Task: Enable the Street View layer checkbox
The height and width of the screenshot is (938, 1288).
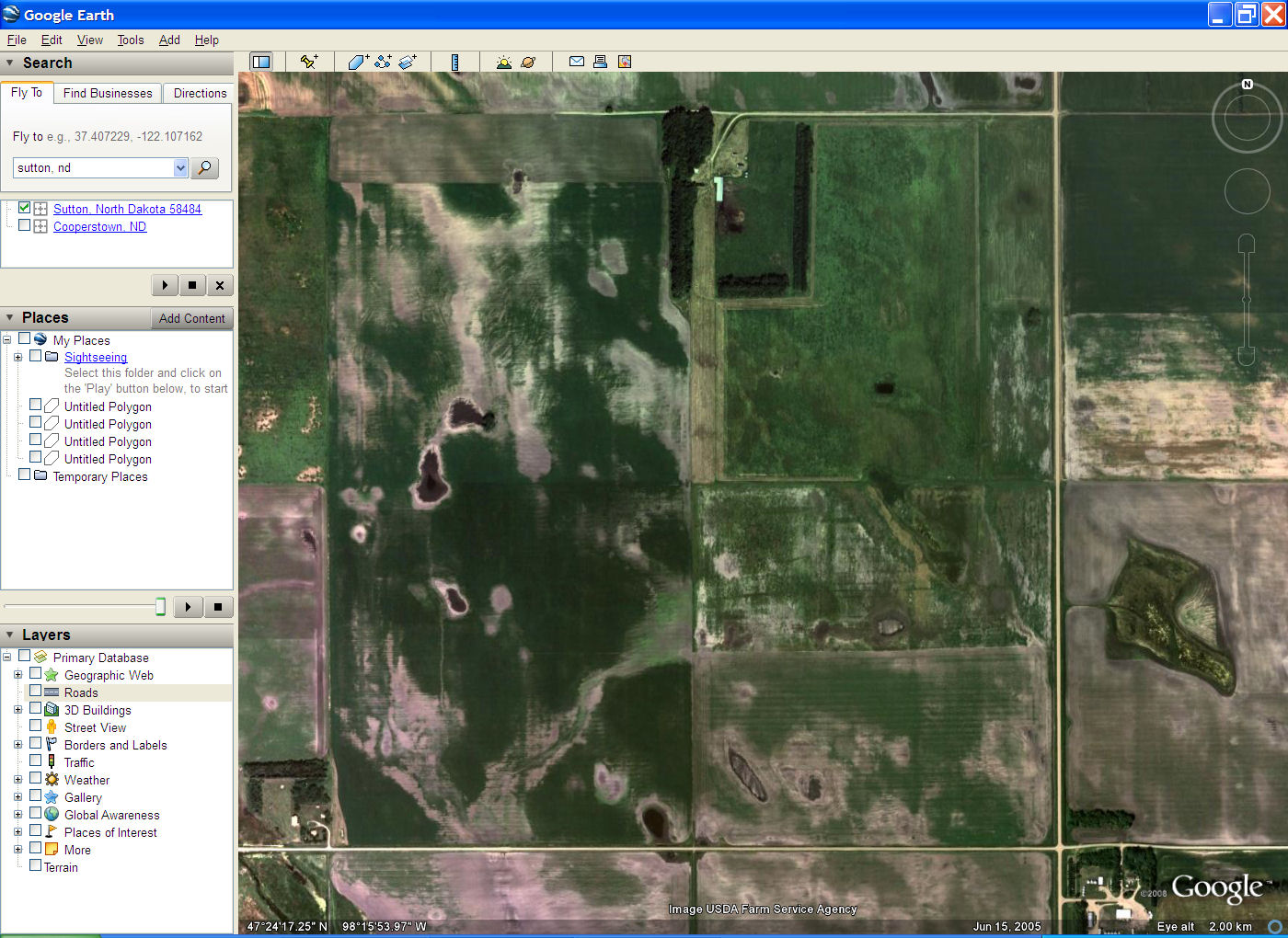Action: tap(35, 726)
